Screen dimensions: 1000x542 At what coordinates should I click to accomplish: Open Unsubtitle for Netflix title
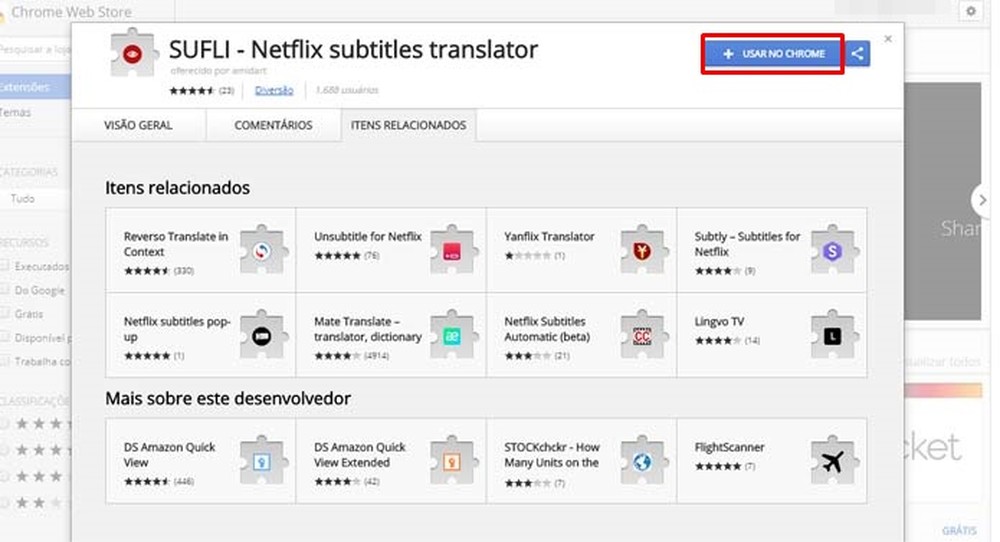point(367,237)
